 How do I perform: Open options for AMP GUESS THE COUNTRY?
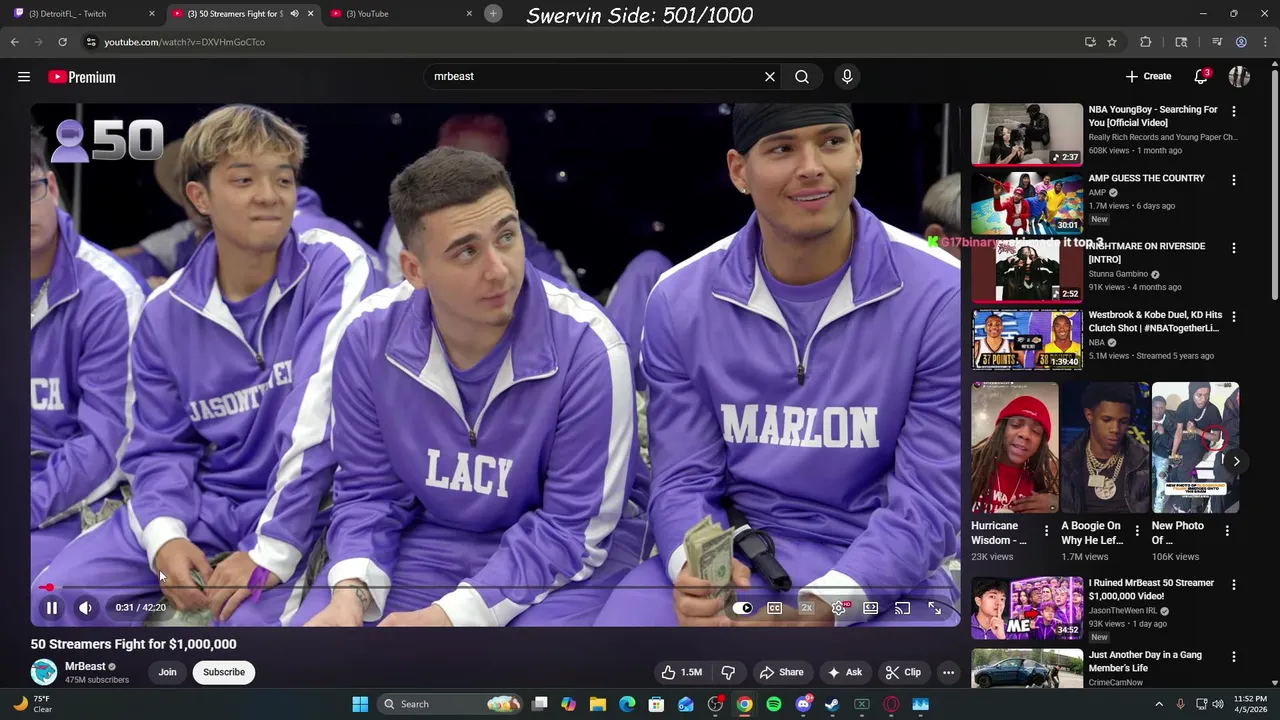(x=1233, y=180)
